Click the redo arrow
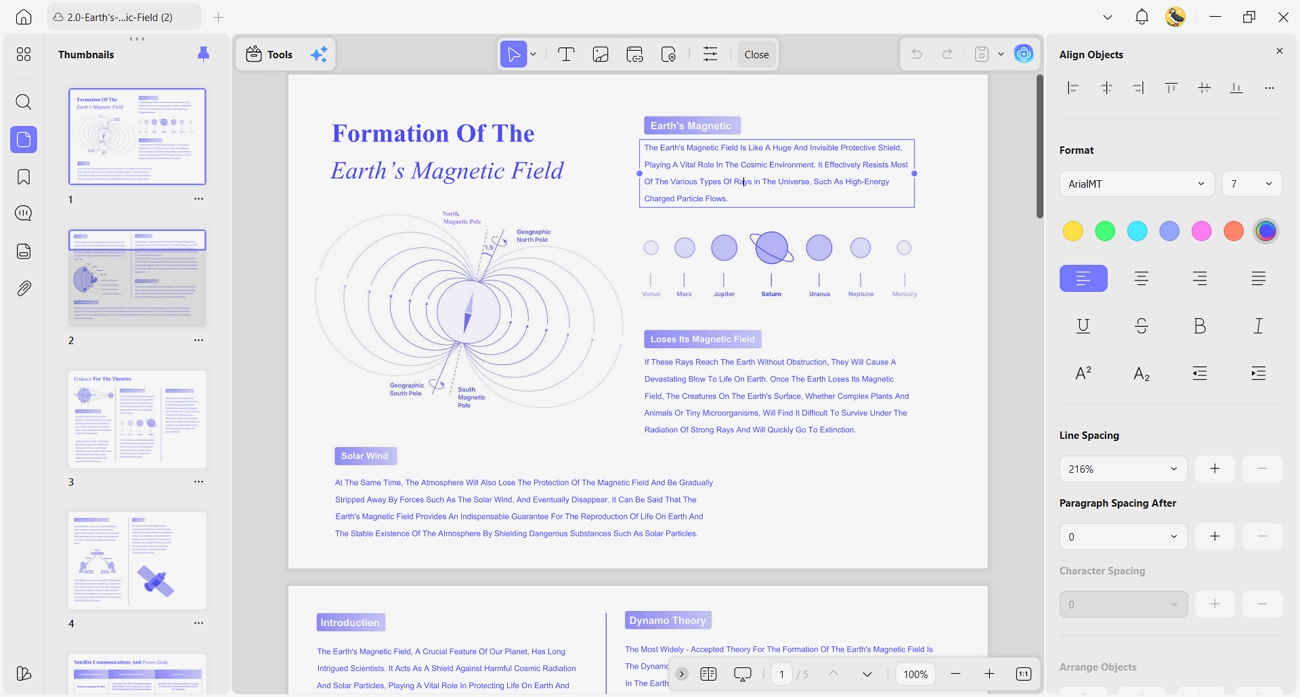 [x=947, y=55]
